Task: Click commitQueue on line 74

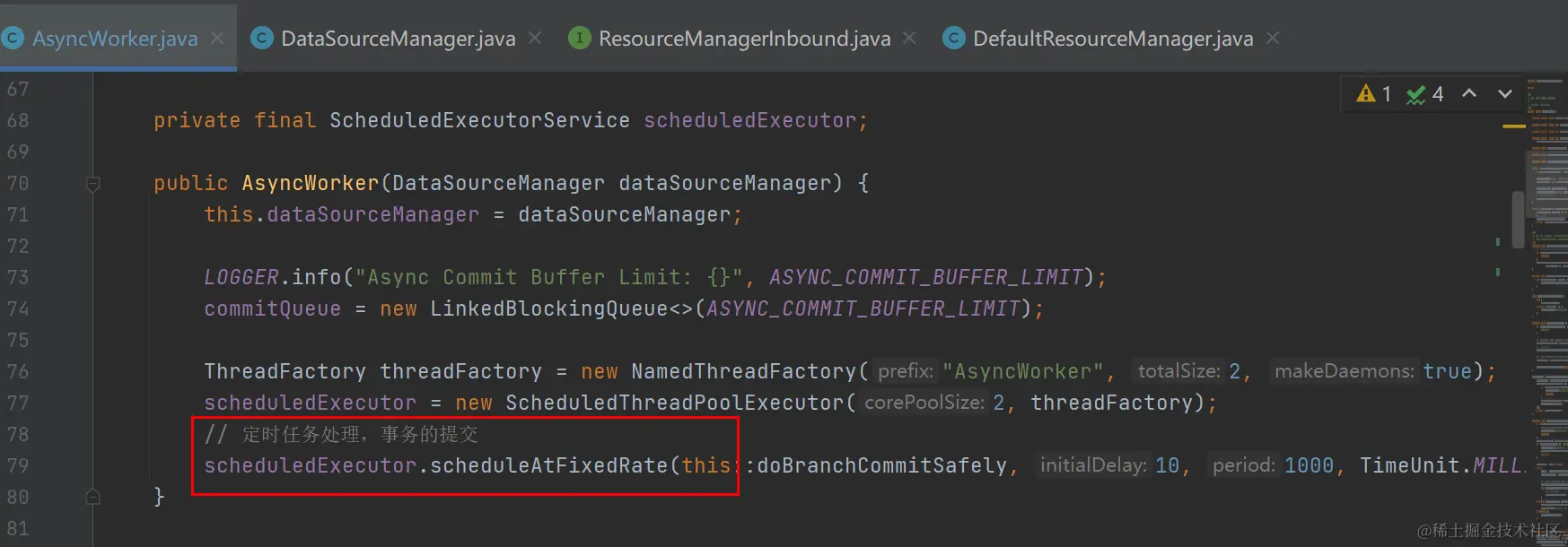Action: tap(272, 308)
